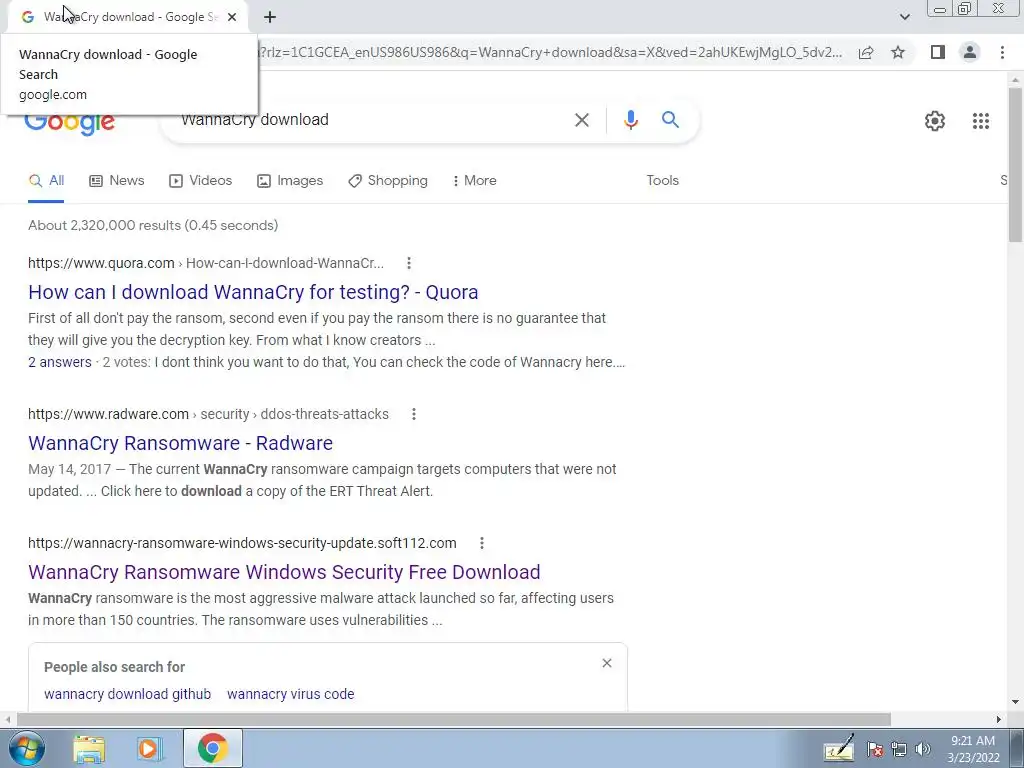1024x768 pixels.
Task: Open the Google apps grid icon
Action: pyautogui.click(x=980, y=121)
